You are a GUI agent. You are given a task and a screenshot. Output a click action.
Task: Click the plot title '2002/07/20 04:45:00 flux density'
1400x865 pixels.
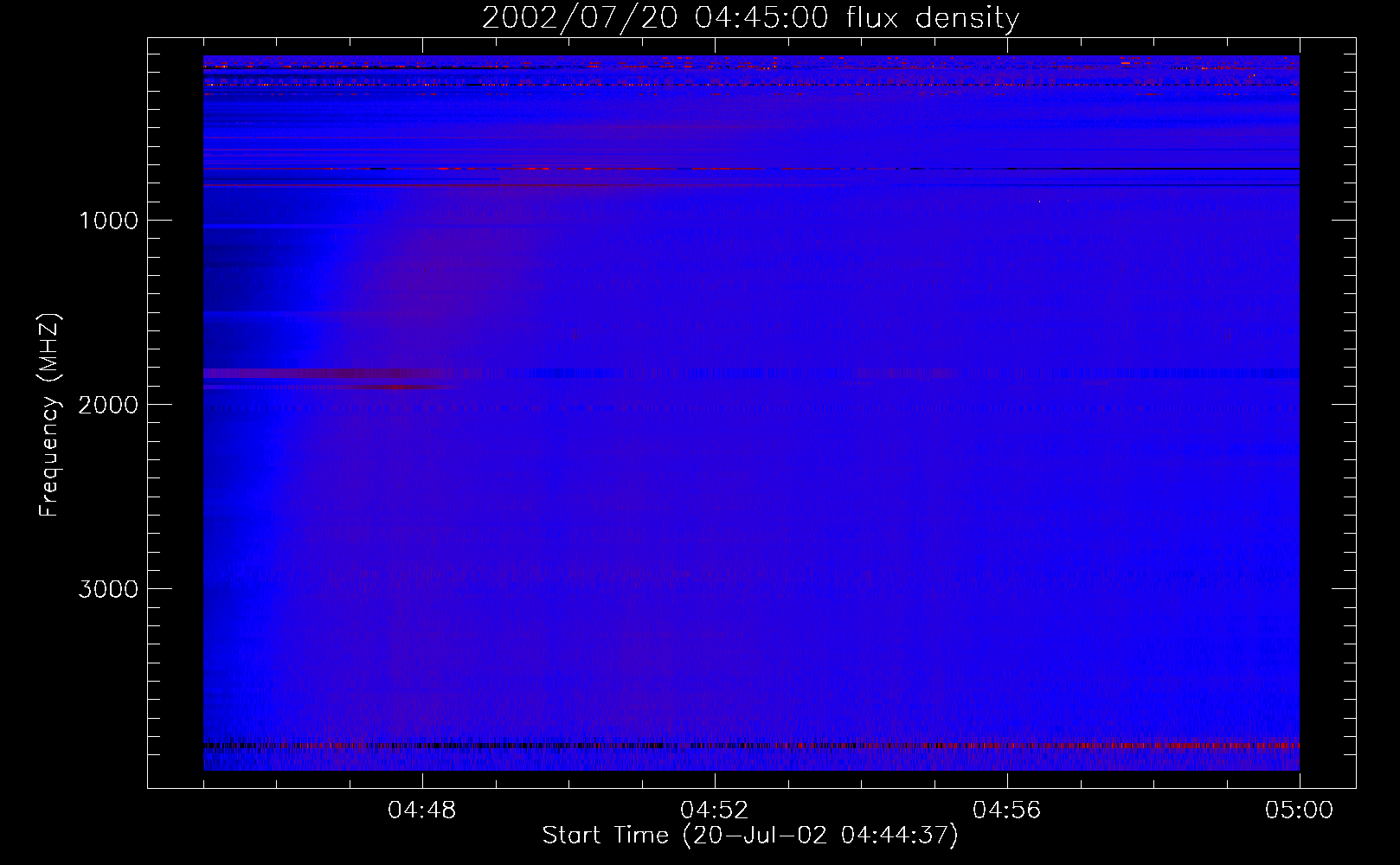tap(750, 18)
